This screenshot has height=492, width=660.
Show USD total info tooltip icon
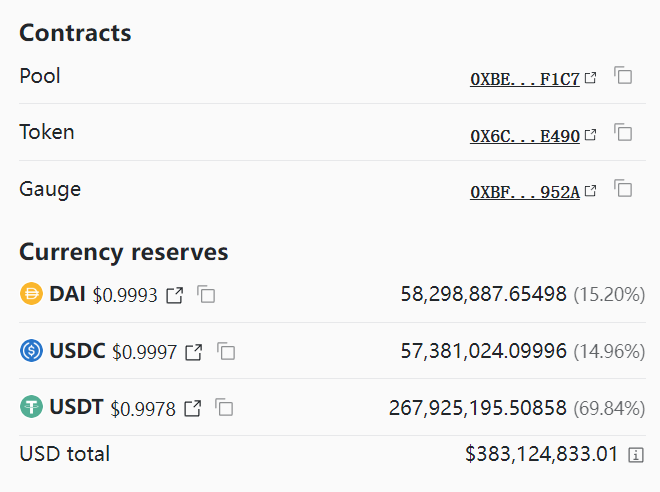coord(636,455)
